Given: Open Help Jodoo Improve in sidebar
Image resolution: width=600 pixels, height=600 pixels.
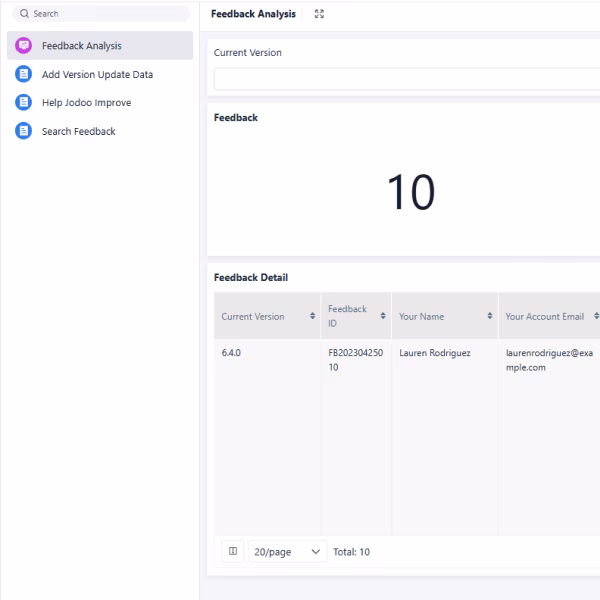Looking at the screenshot, I should point(86,102).
